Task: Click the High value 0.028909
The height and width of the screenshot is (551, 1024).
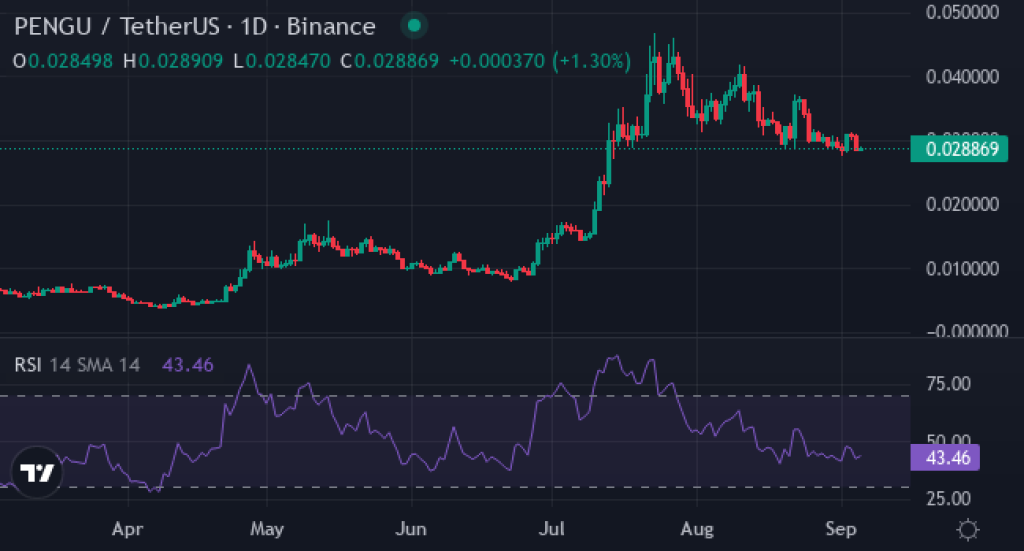Action: pos(181,61)
